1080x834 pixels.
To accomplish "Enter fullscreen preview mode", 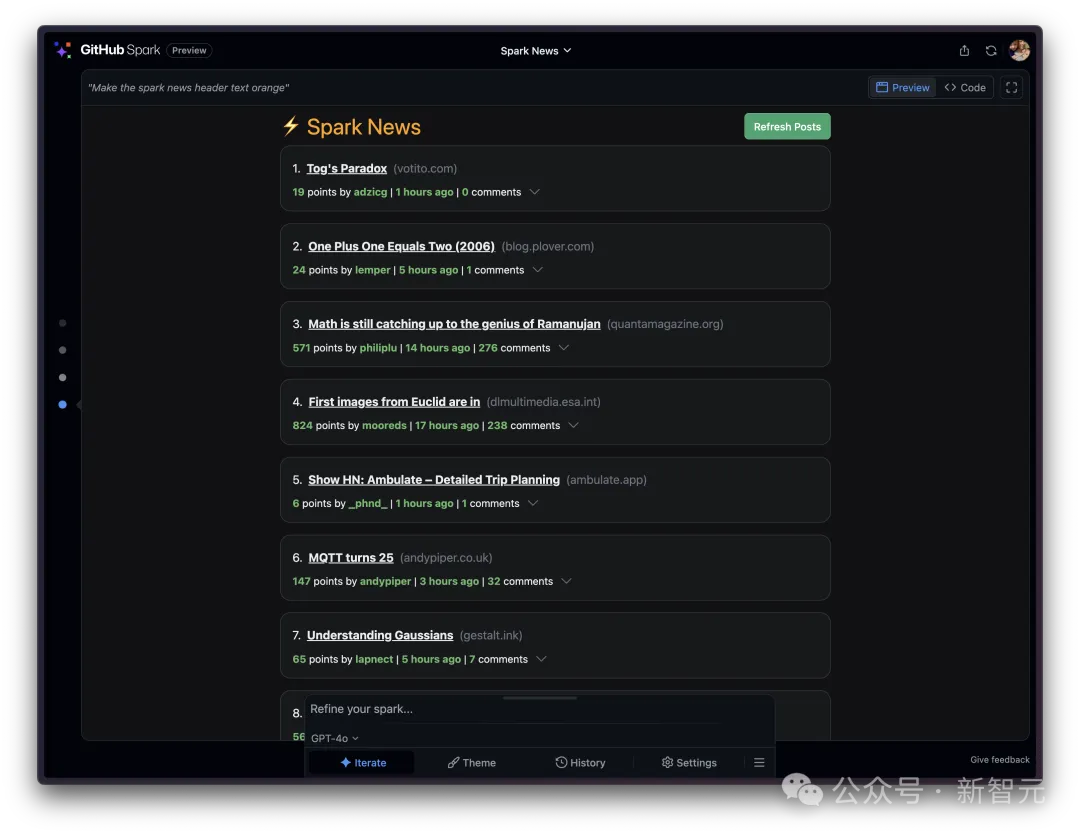I will pyautogui.click(x=1011, y=87).
